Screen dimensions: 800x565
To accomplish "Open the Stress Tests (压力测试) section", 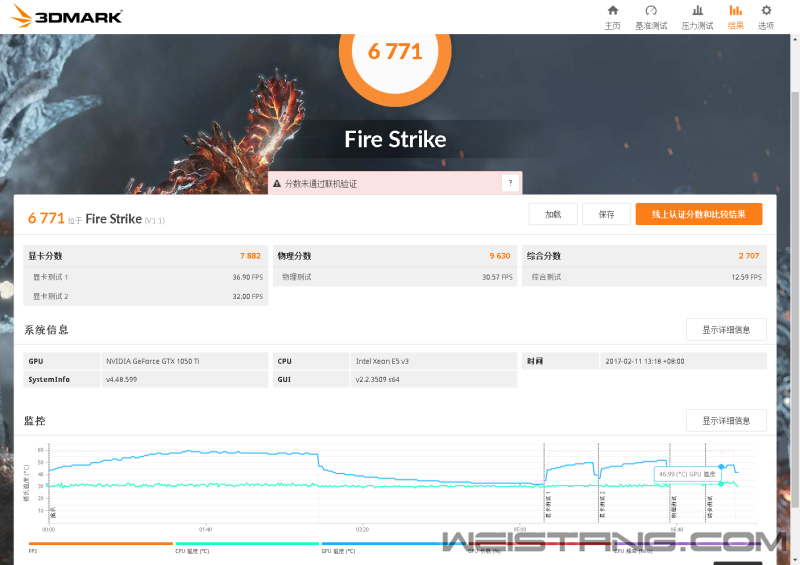I will click(697, 17).
